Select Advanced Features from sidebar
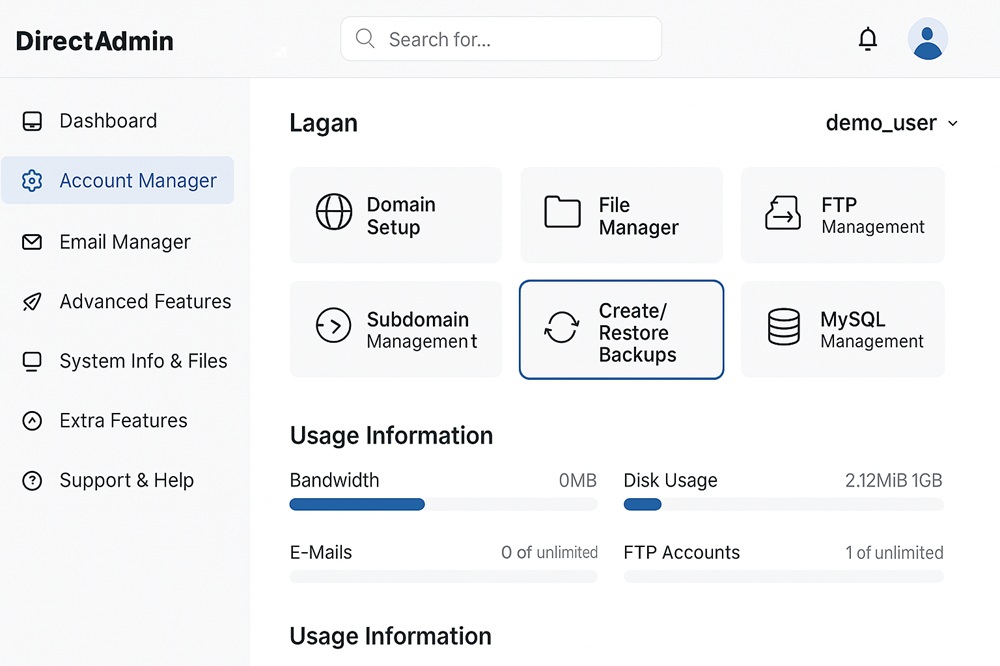 pos(145,301)
